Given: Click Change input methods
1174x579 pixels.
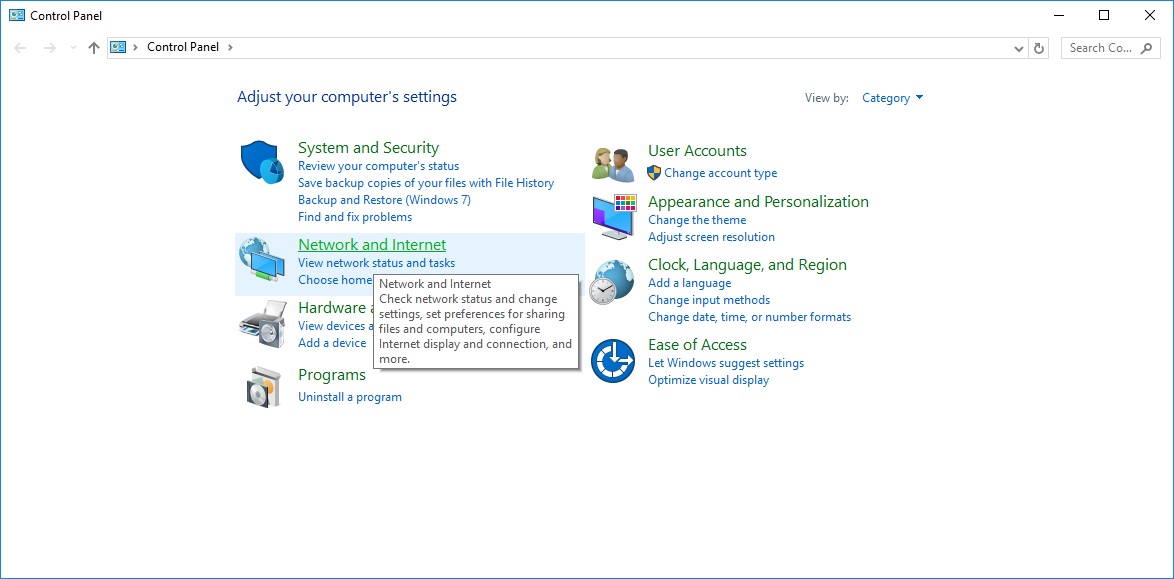Looking at the screenshot, I should (709, 300).
